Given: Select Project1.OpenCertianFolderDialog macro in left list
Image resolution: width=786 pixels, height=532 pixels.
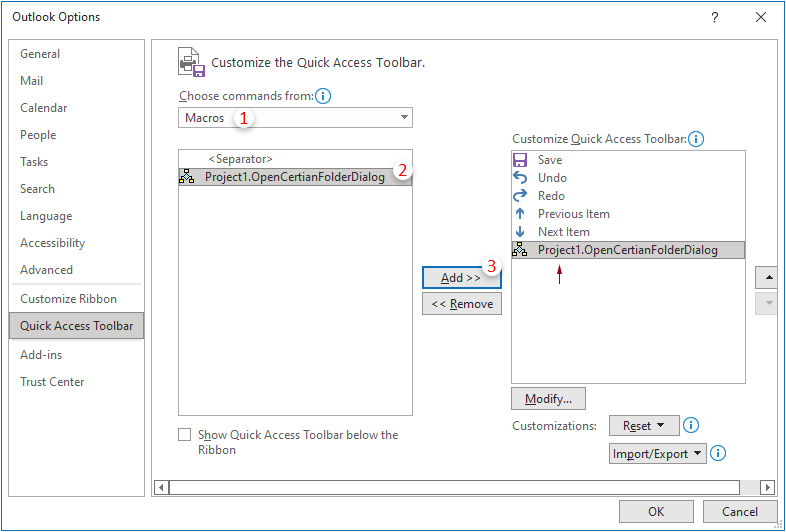Looking at the screenshot, I should pyautogui.click(x=294, y=177).
